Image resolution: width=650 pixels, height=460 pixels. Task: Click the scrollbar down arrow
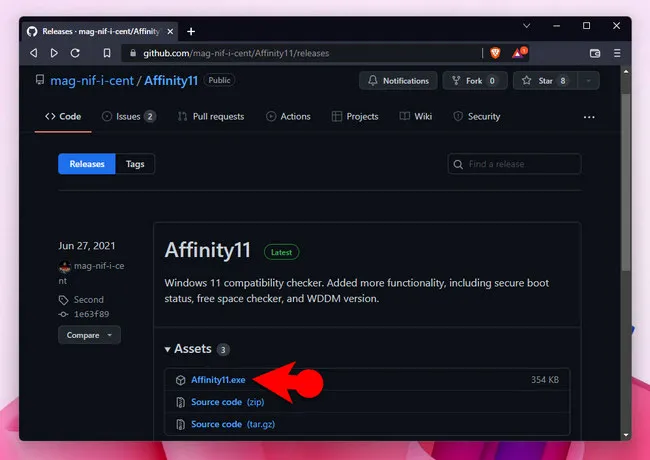pyautogui.click(x=626, y=435)
